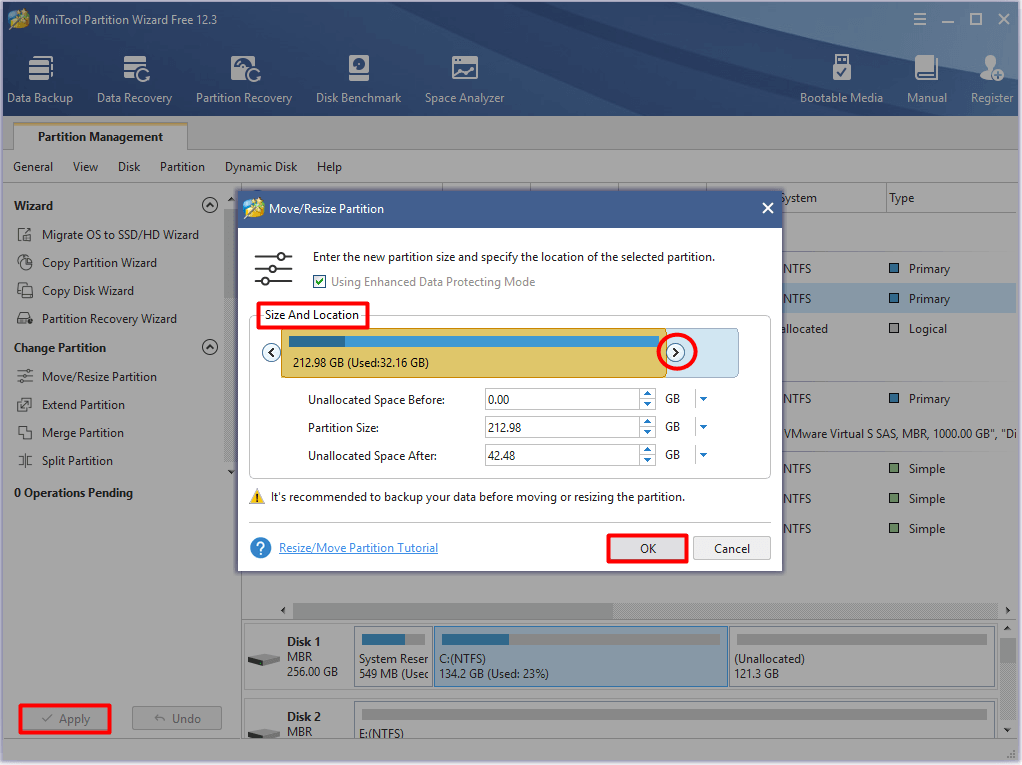Click Extend Partition in sidebar
Screen dimensions: 1022x765
[x=83, y=405]
